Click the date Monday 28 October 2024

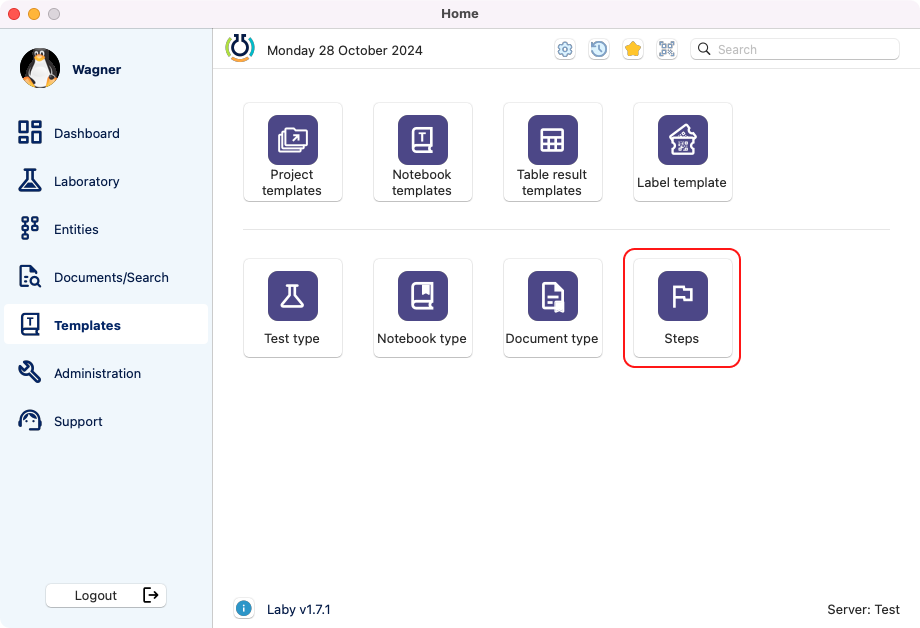(x=344, y=50)
